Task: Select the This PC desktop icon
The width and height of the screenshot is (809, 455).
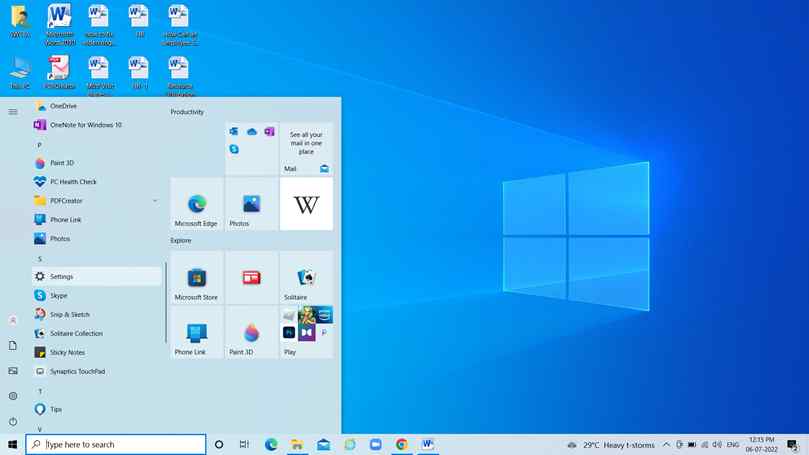Action: click(20, 73)
